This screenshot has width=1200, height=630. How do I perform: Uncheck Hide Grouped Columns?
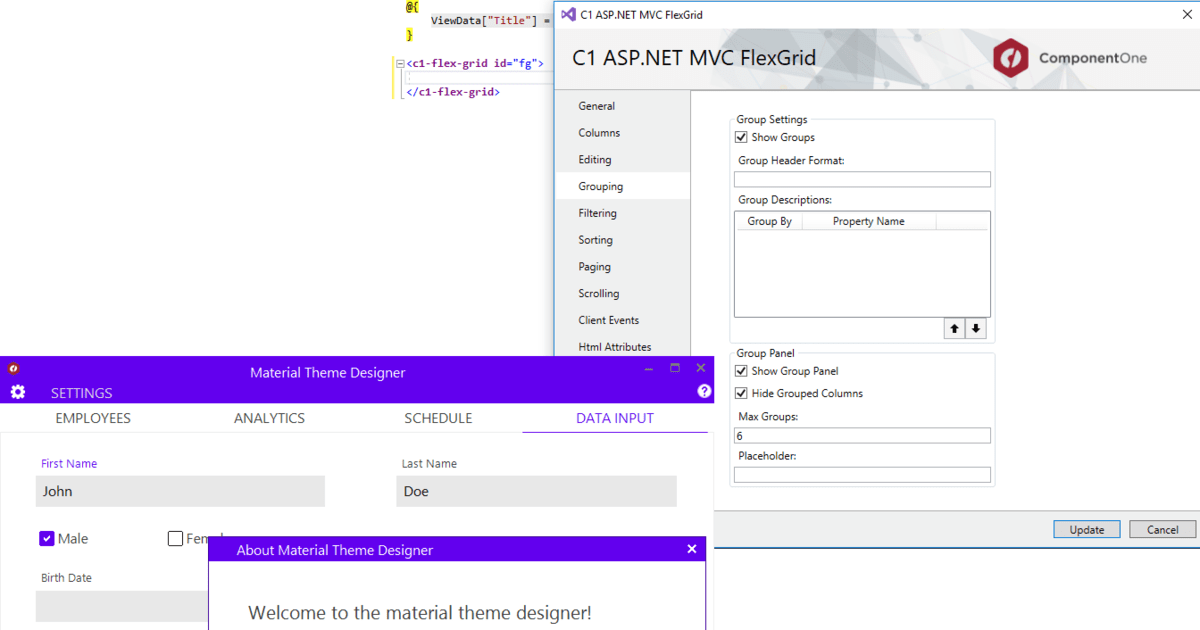click(740, 393)
